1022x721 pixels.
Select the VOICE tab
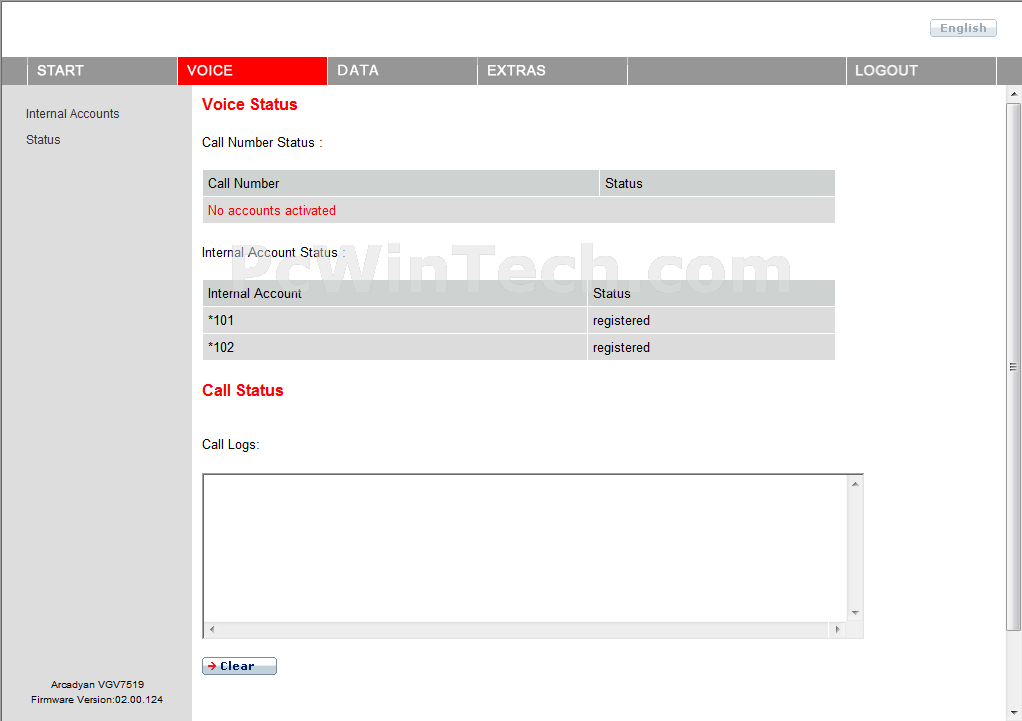[x=210, y=71]
